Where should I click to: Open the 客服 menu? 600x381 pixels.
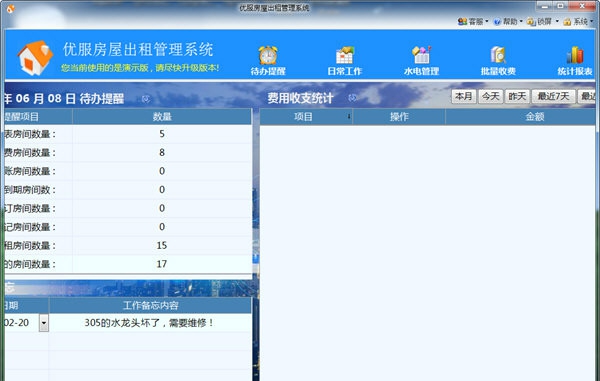click(x=473, y=21)
